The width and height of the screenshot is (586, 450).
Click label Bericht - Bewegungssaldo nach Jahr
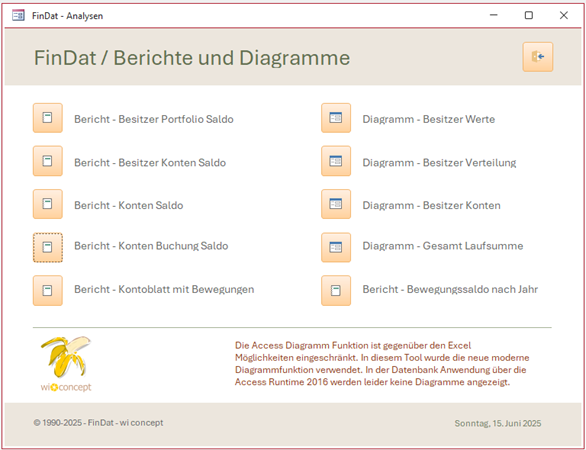(450, 289)
